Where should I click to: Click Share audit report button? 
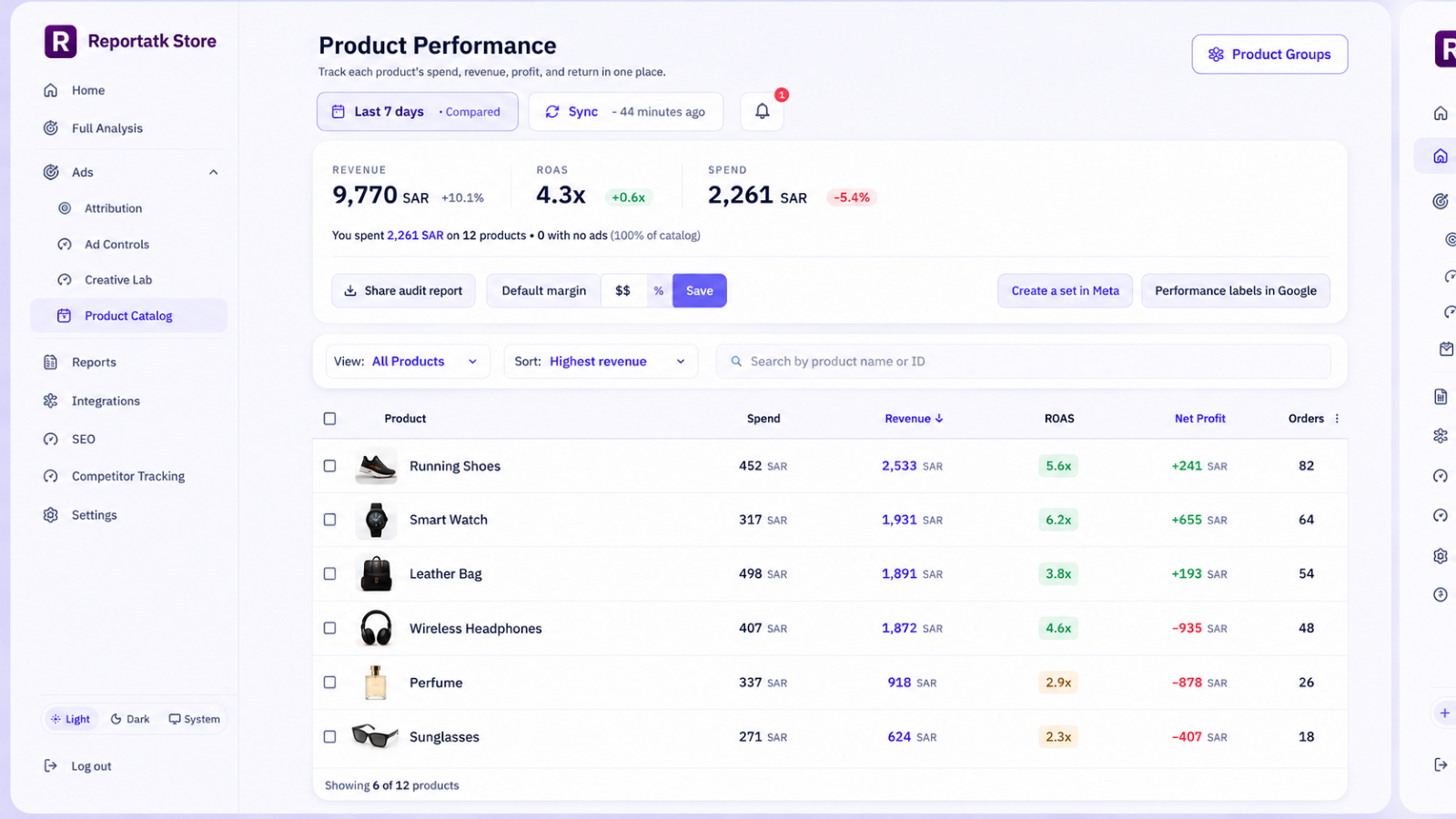pos(403,290)
